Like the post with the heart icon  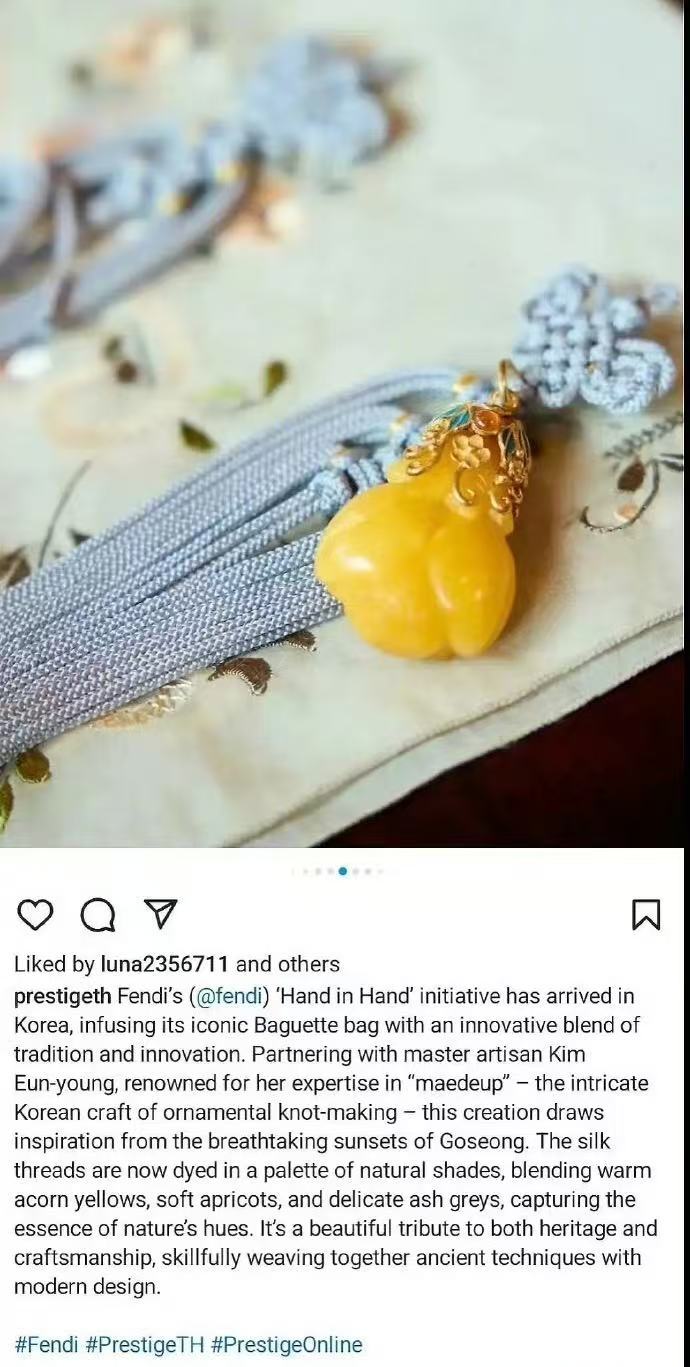point(35,914)
